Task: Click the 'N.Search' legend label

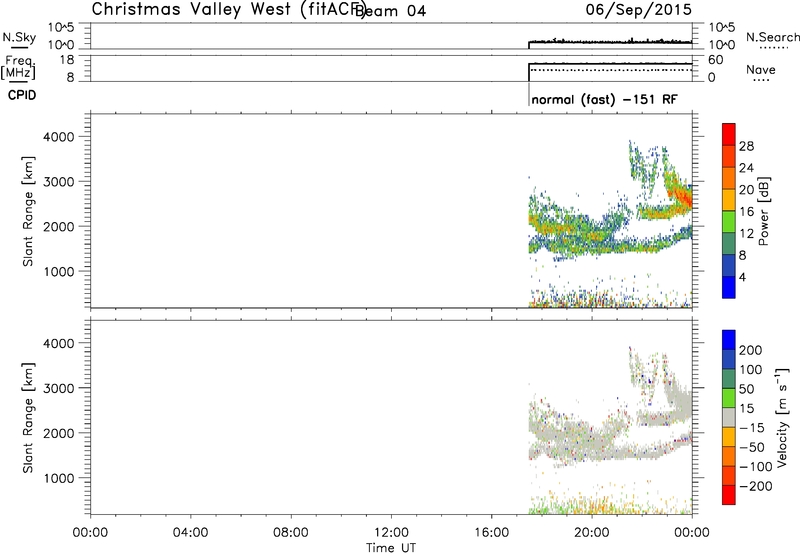Action: coord(772,37)
